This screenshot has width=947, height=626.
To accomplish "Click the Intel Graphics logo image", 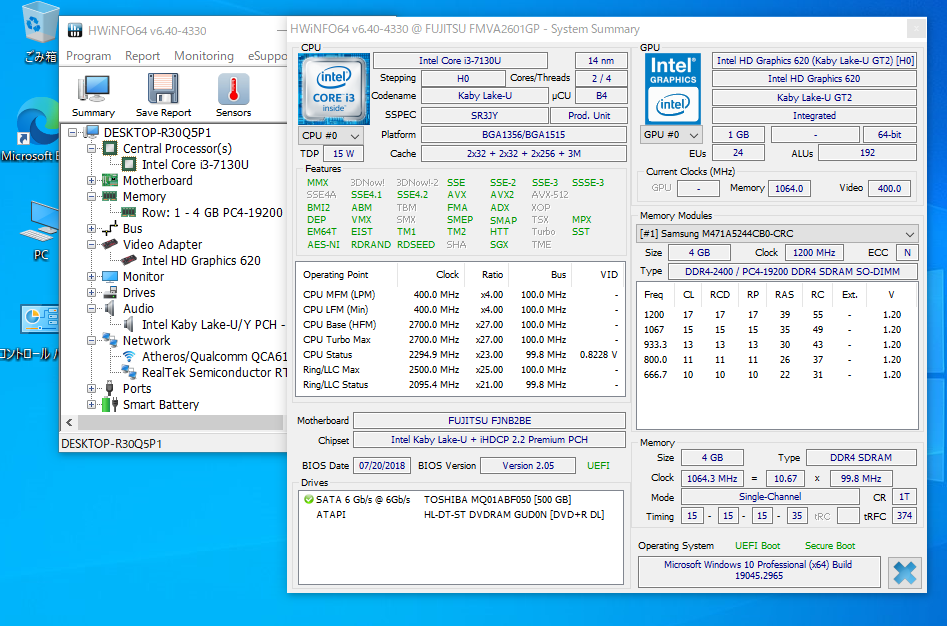I will tap(672, 87).
